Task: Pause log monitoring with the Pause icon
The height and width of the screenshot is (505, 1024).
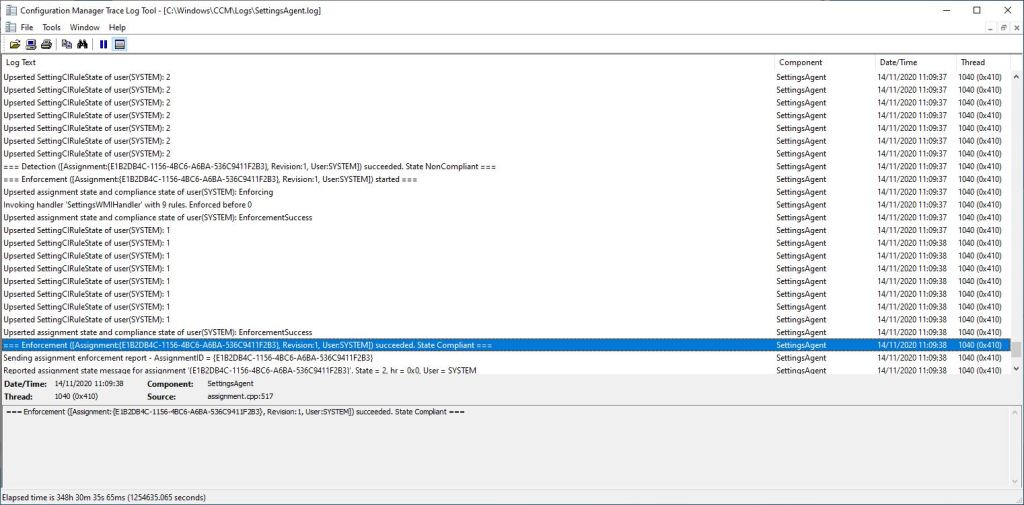Action: [x=103, y=44]
